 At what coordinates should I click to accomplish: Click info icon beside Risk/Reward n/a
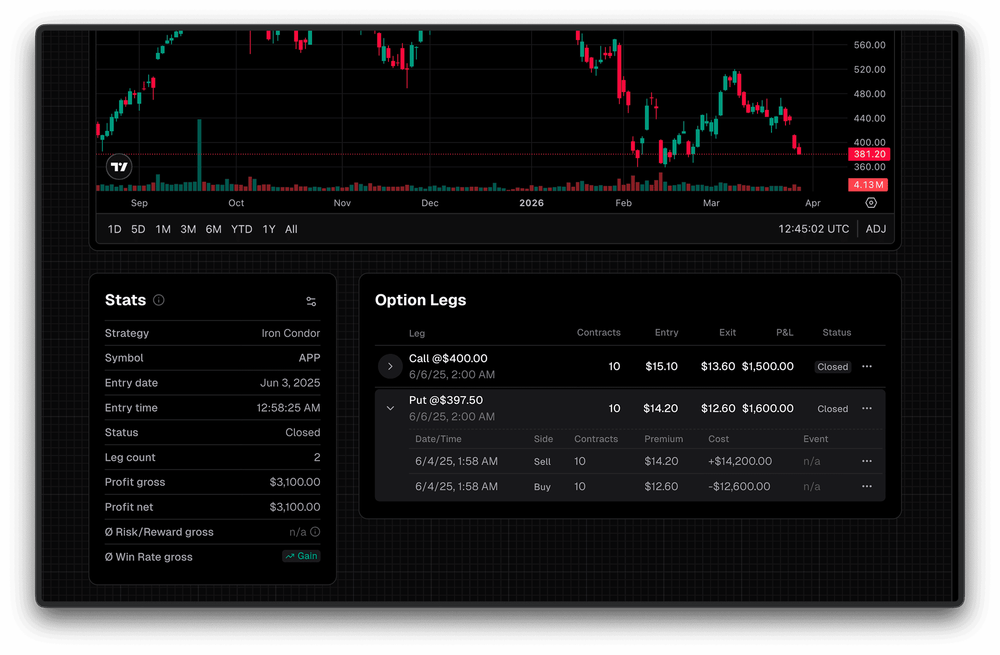[315, 531]
